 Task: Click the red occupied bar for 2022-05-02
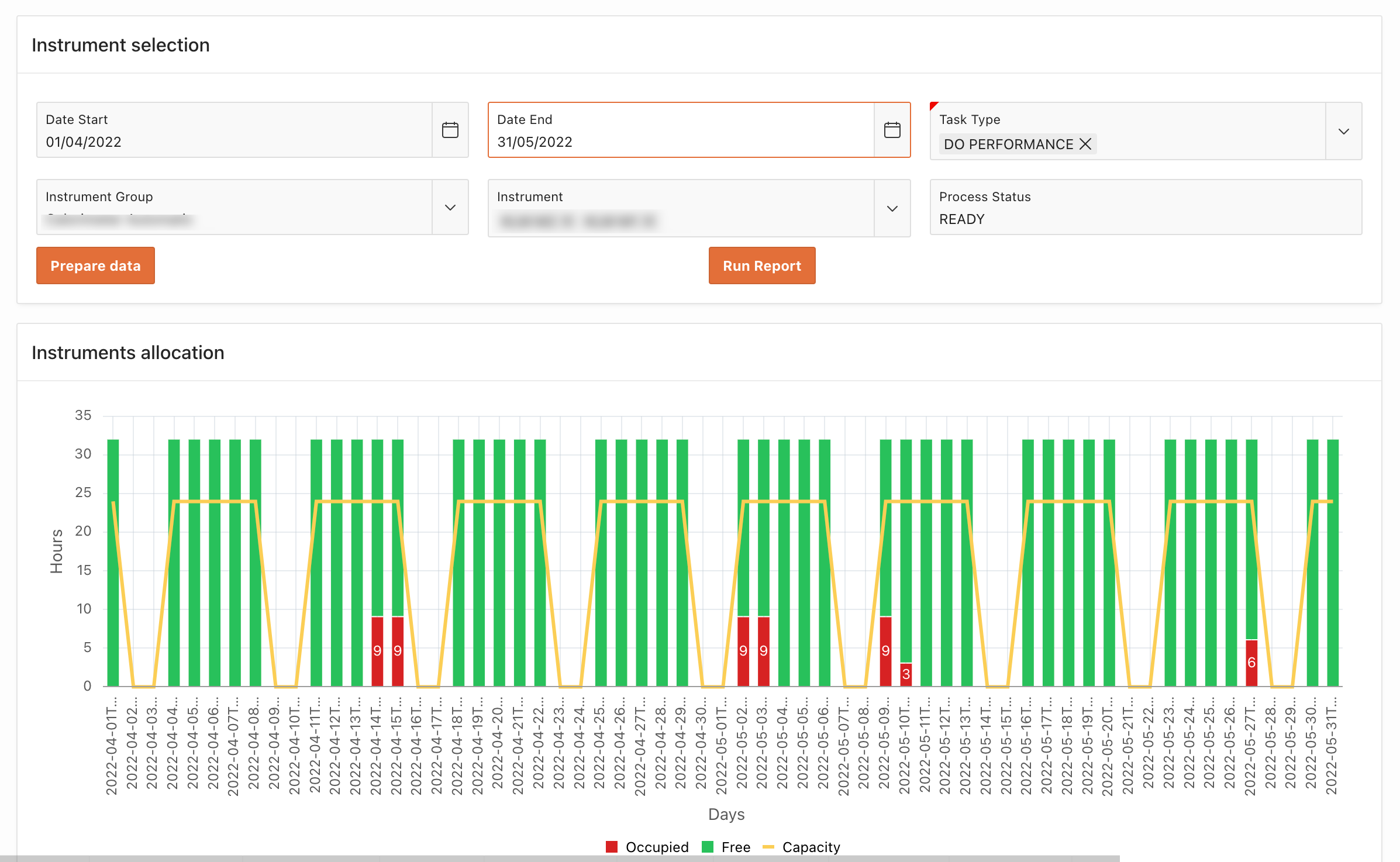point(743,651)
